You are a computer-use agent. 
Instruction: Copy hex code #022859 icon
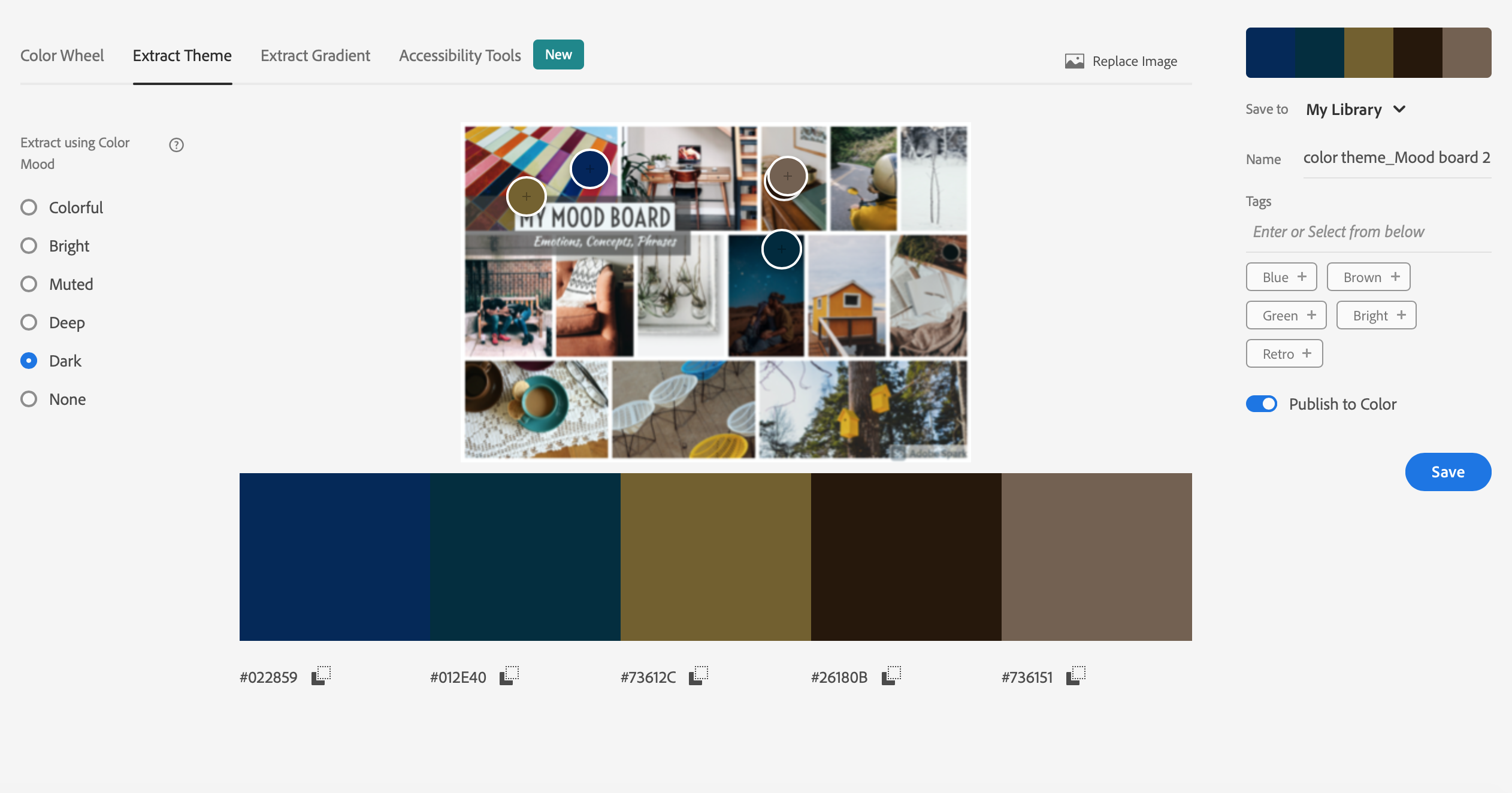pos(321,676)
